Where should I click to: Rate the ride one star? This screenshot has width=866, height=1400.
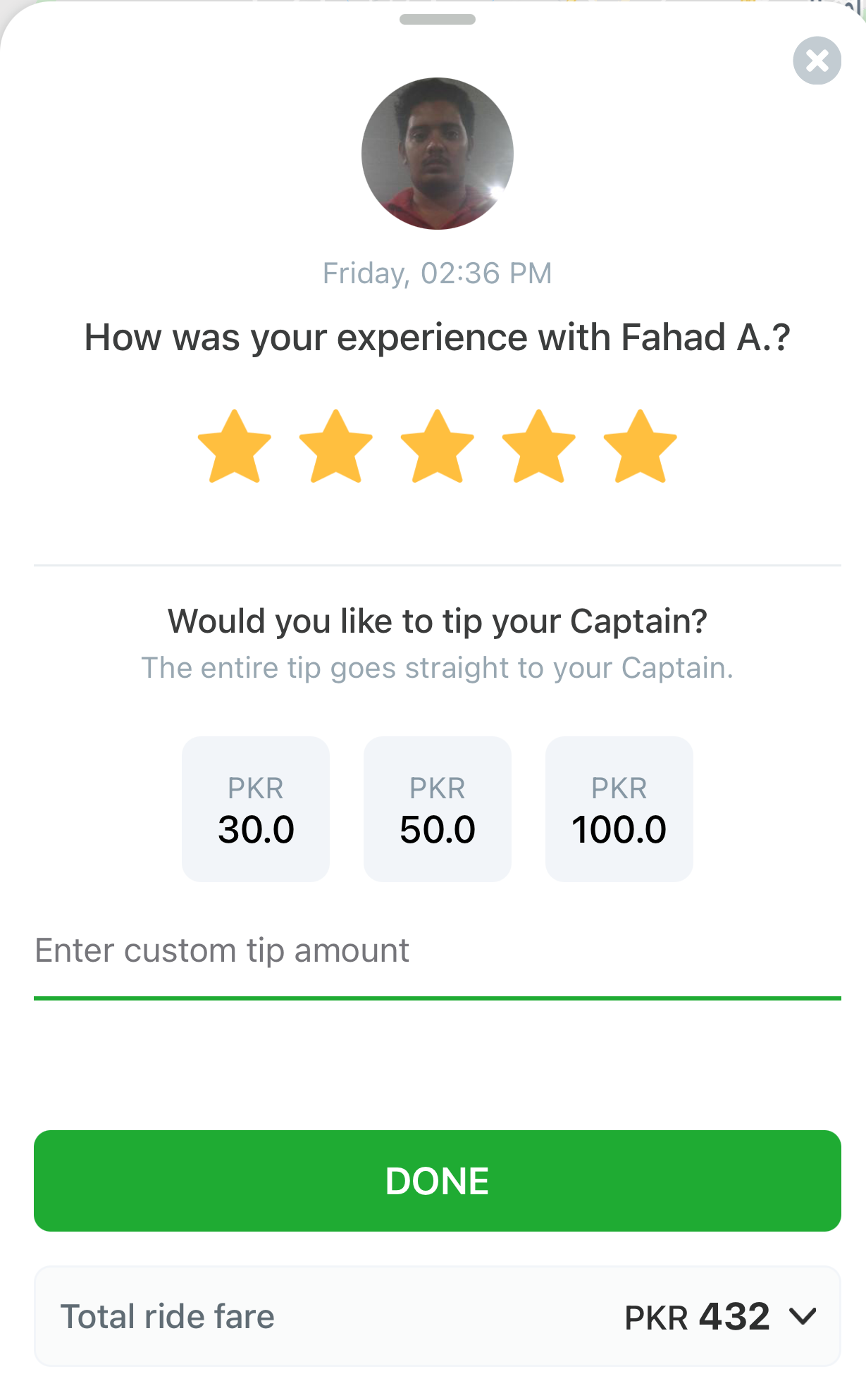[235, 447]
